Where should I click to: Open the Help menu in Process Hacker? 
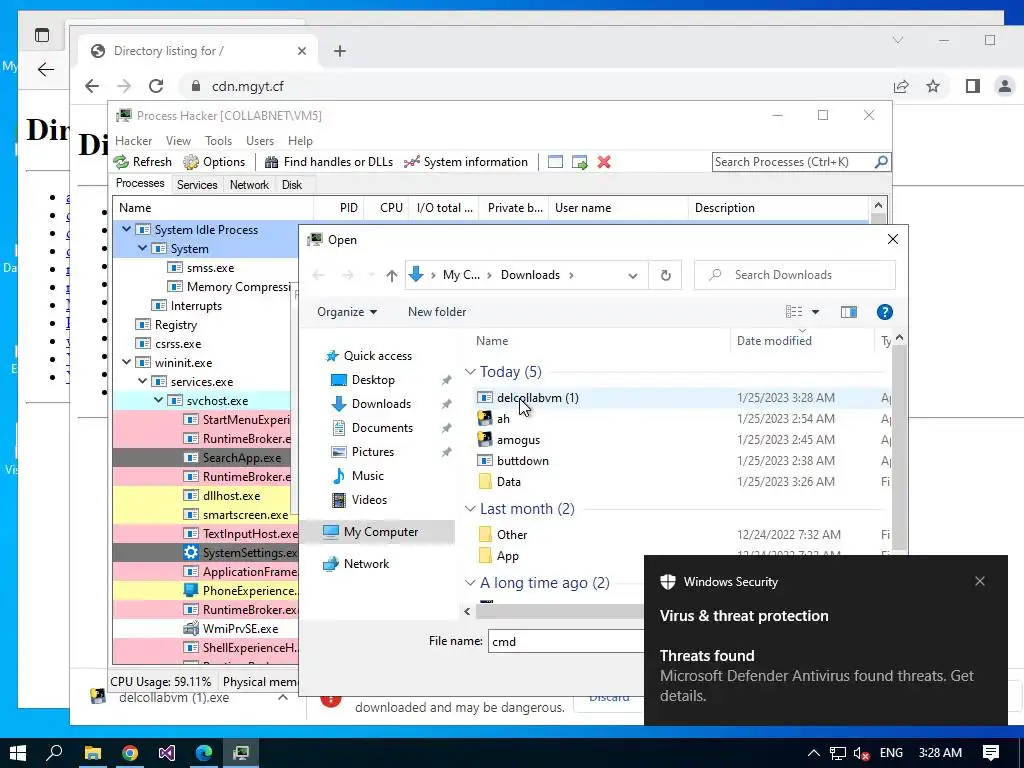coord(300,141)
